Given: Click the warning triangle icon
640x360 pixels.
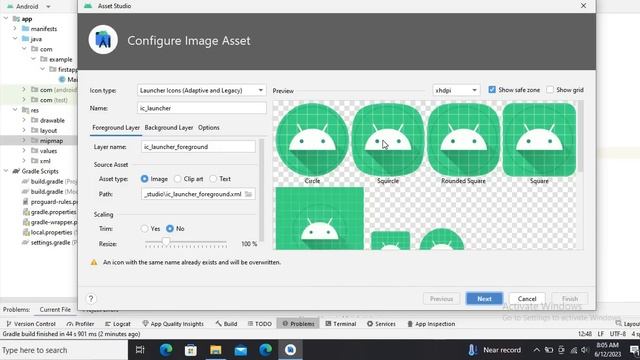Looking at the screenshot, I should coord(94,262).
